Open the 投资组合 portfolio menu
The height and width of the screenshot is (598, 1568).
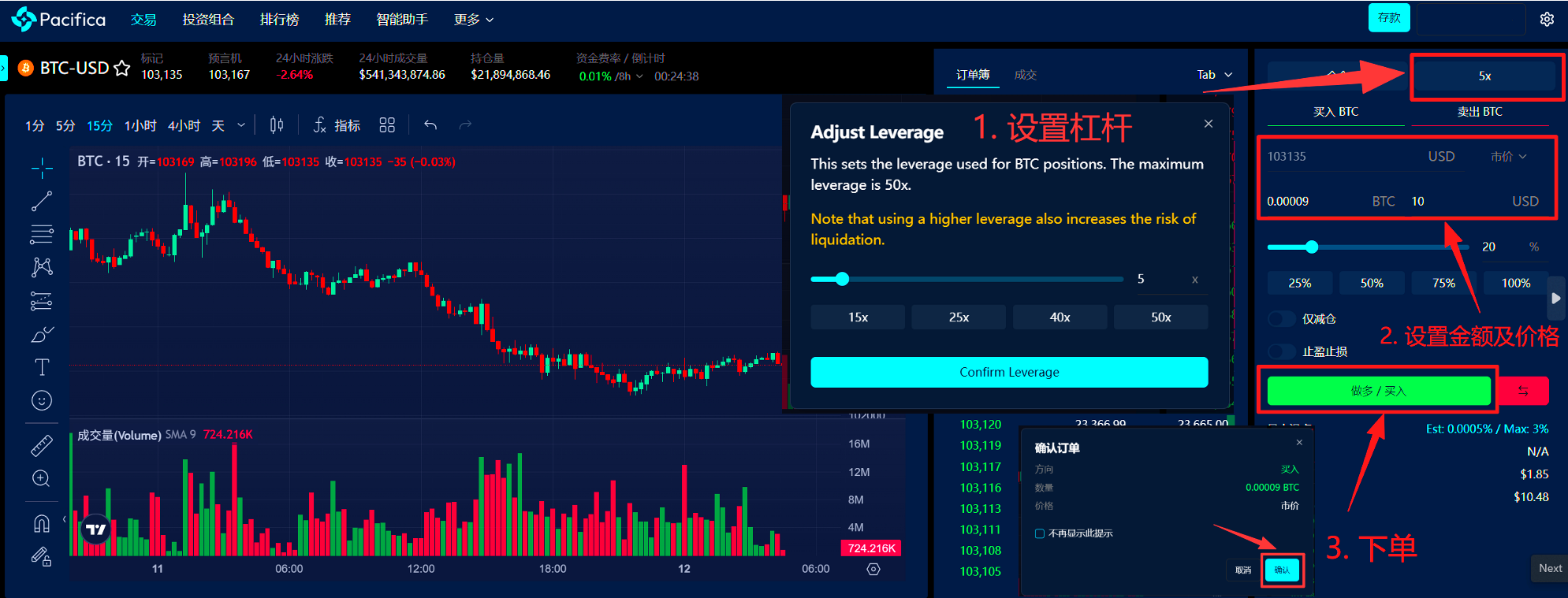pyautogui.click(x=208, y=20)
